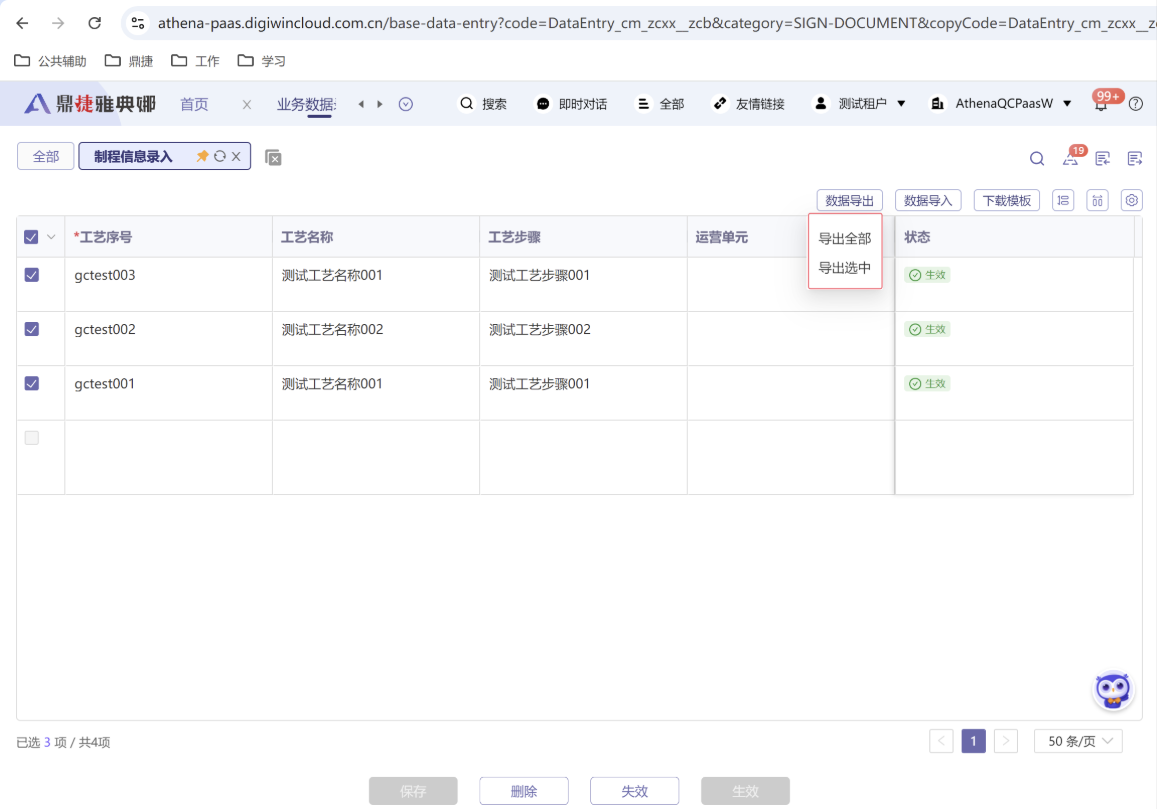Image resolution: width=1157 pixels, height=809 pixels.
Task: Click the browser forward arrow
Action: click(x=58, y=23)
